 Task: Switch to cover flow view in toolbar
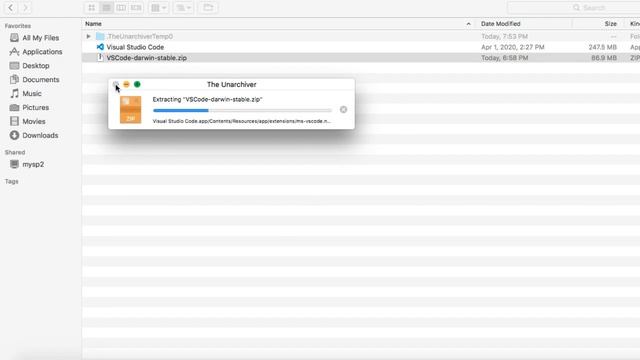point(136,8)
